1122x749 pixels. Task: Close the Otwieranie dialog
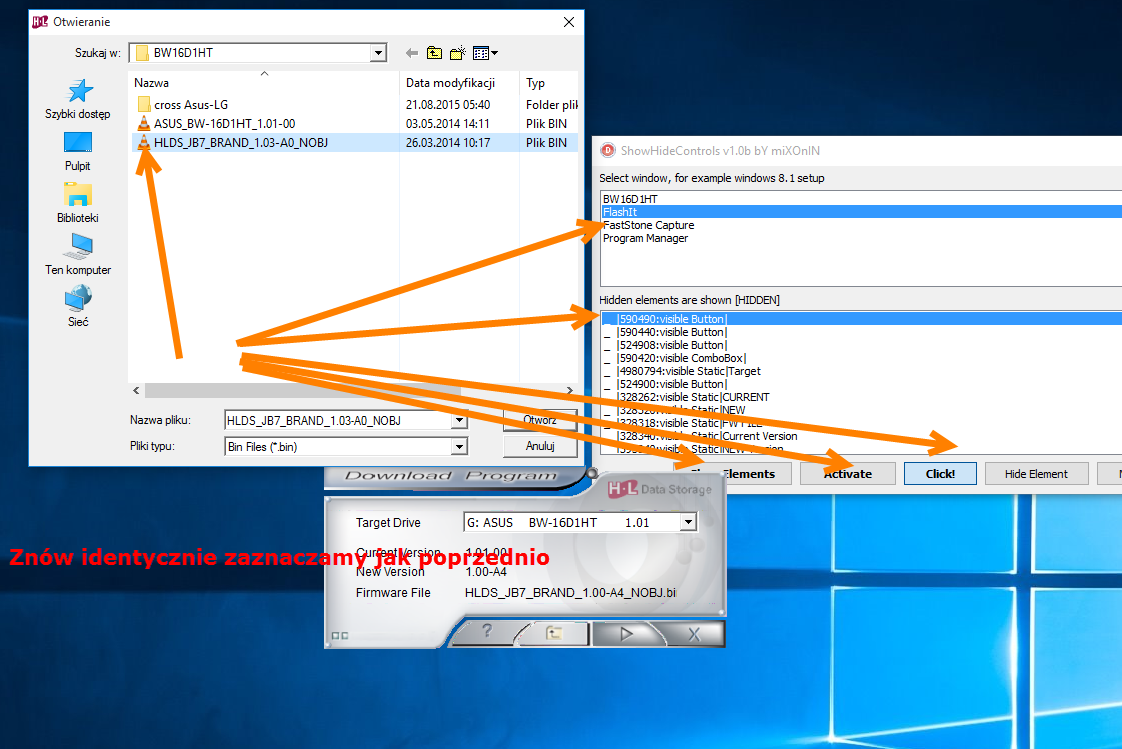(569, 22)
